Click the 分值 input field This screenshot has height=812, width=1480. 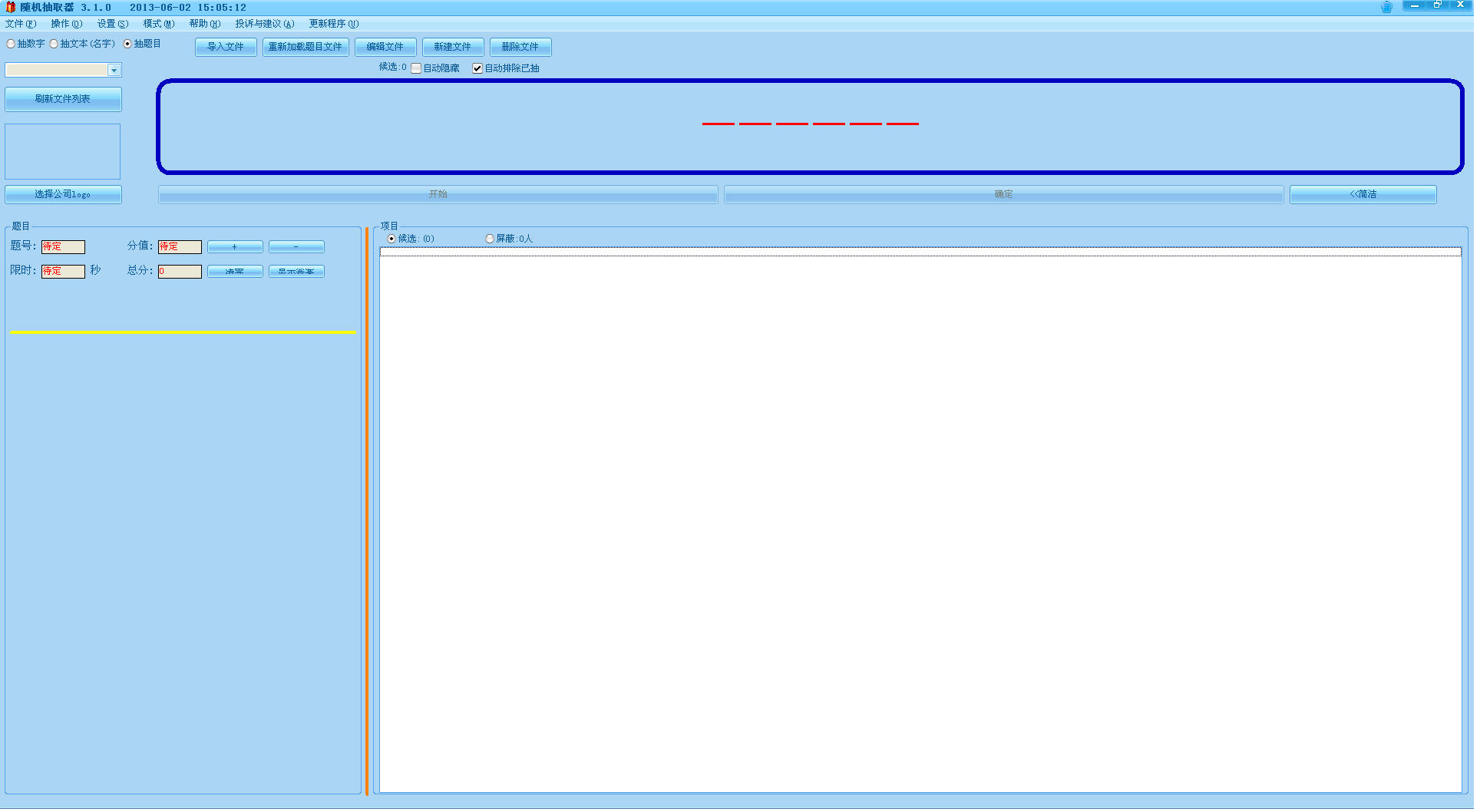point(180,247)
